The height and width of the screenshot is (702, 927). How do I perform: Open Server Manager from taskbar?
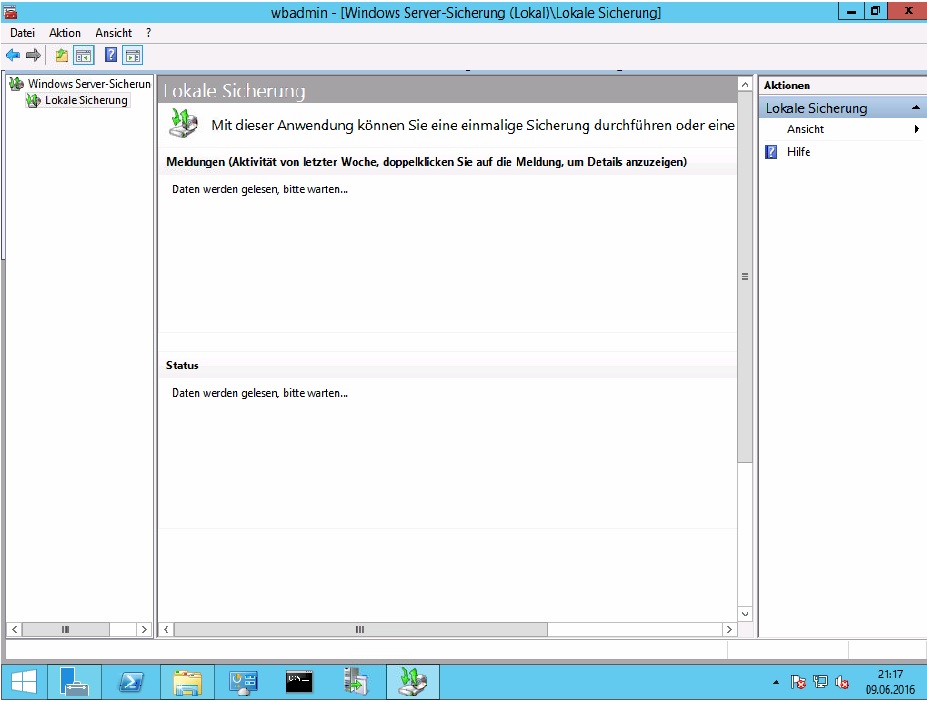click(x=74, y=682)
